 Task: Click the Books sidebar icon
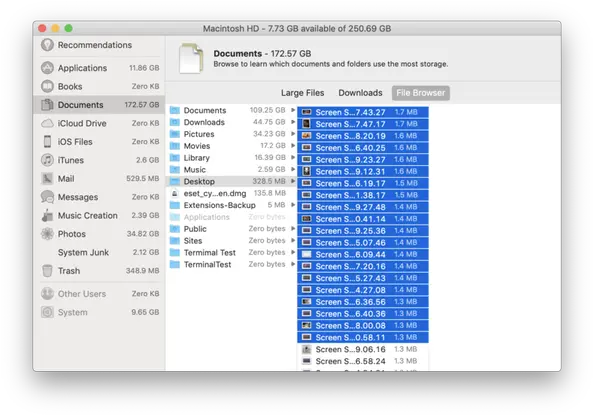click(x=47, y=87)
